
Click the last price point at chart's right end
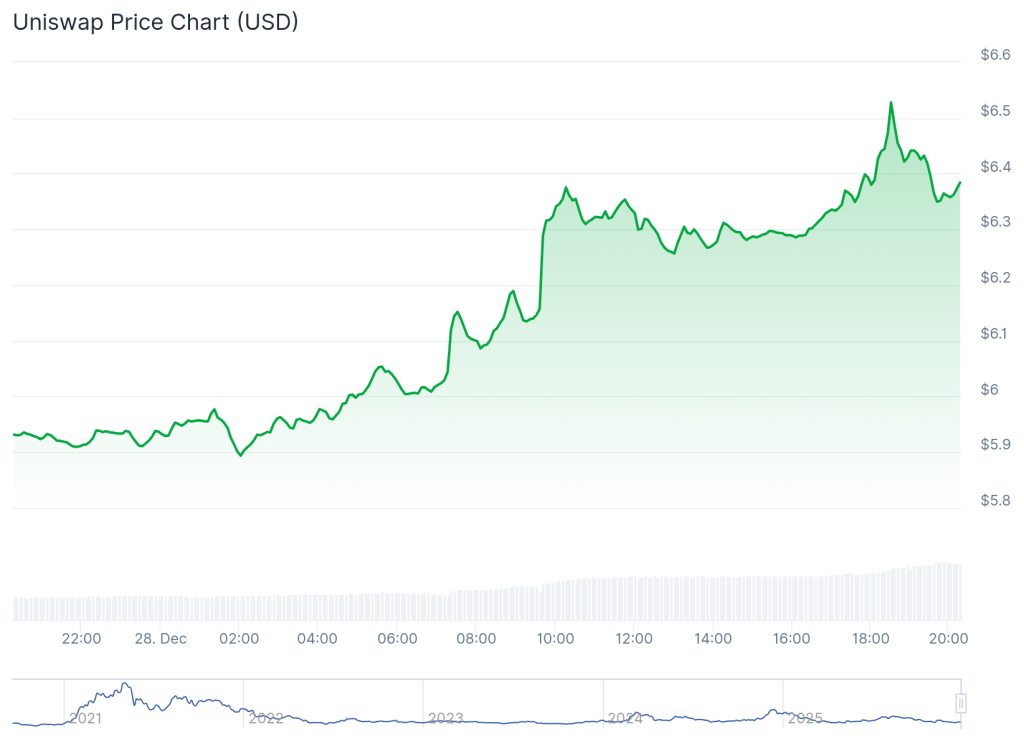960,183
